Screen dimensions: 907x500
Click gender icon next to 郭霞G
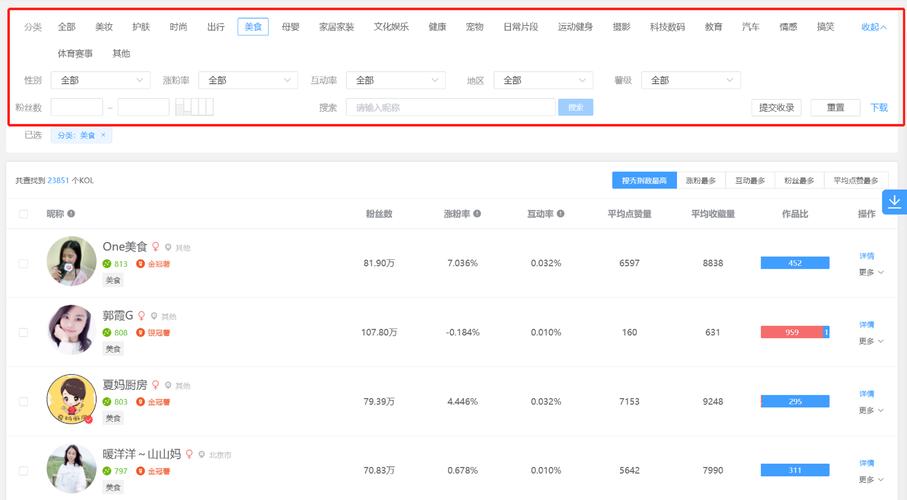(142, 315)
